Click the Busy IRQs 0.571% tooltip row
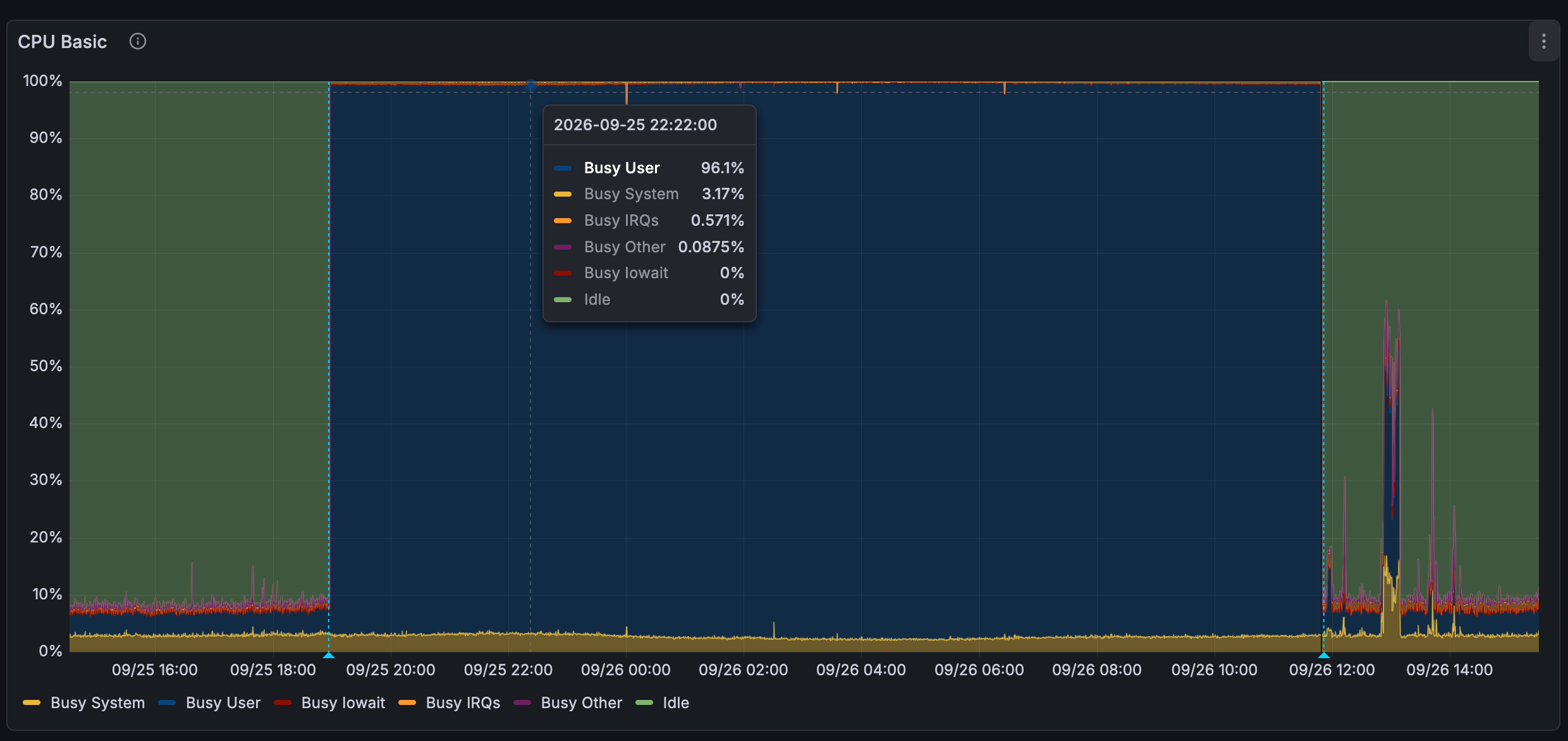The image size is (1568, 741). point(649,221)
